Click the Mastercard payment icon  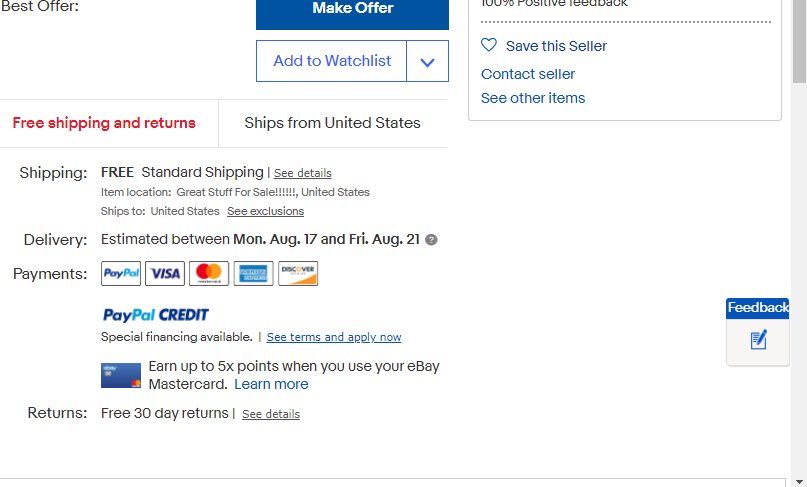click(209, 273)
